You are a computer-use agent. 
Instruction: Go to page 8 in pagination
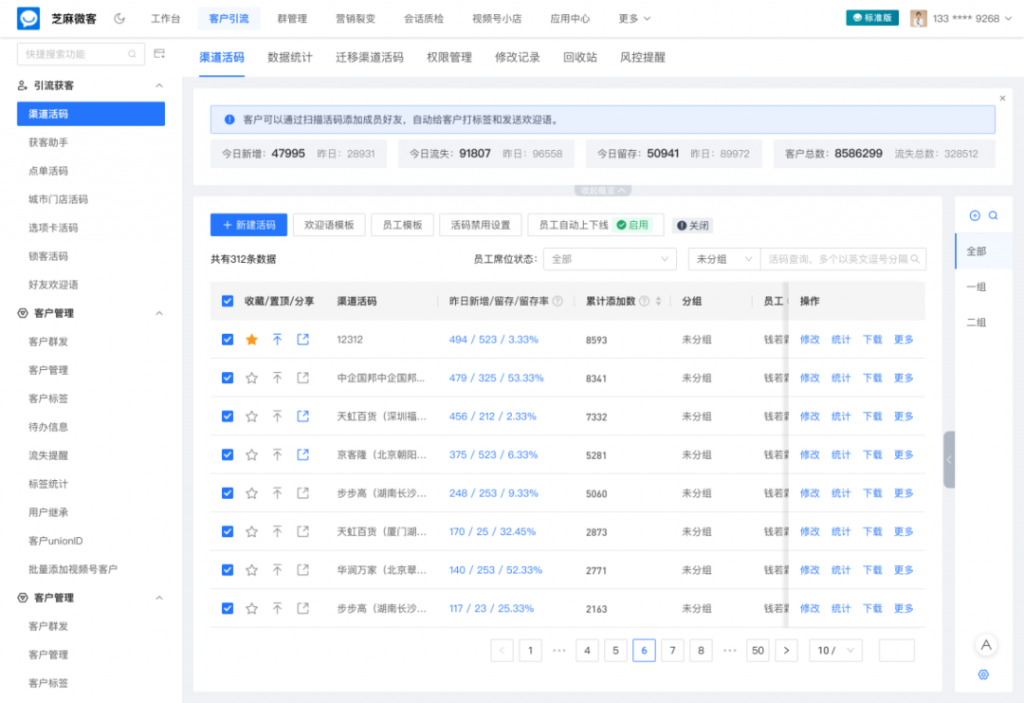click(x=700, y=650)
